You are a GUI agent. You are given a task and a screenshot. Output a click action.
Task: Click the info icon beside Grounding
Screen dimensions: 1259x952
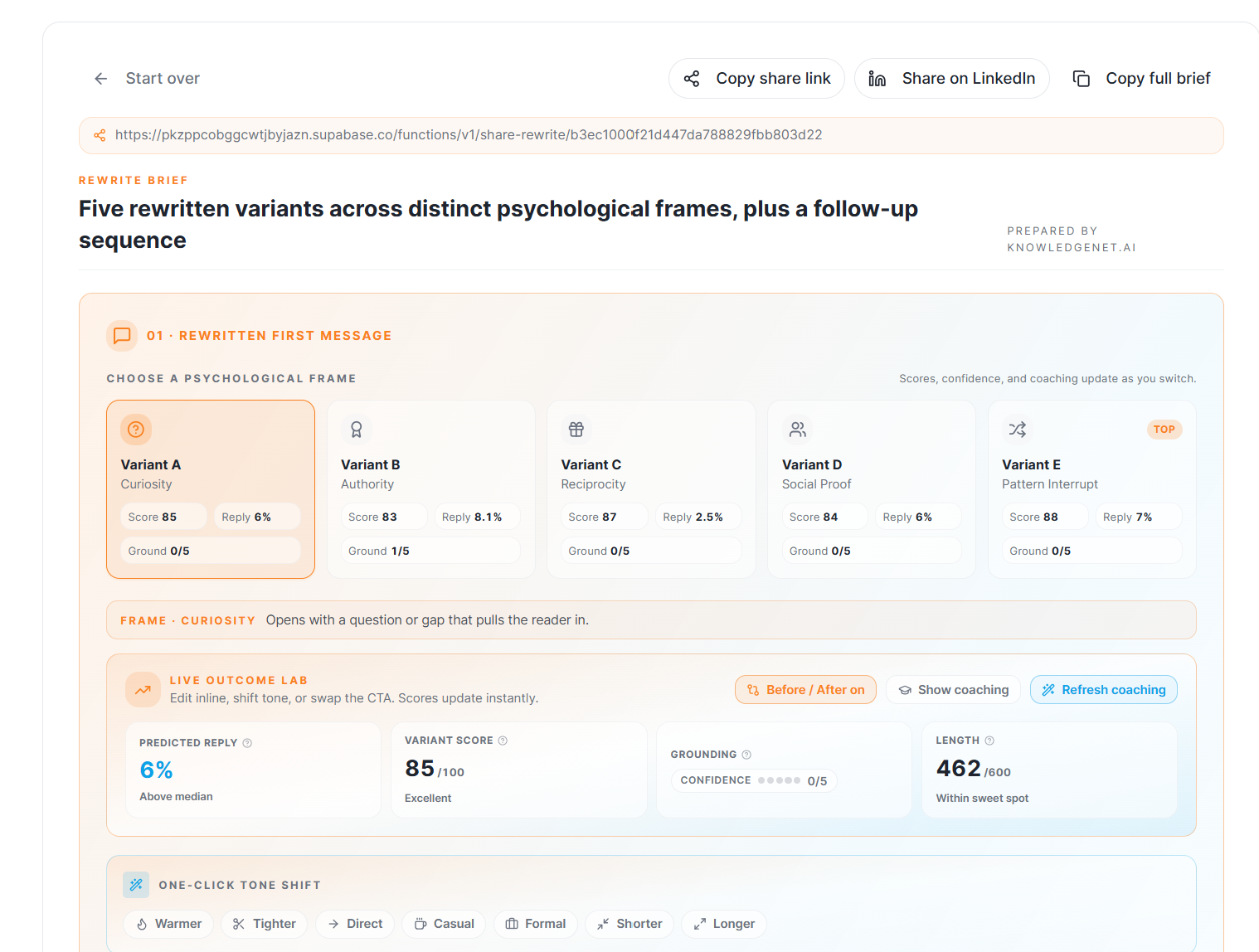746,755
